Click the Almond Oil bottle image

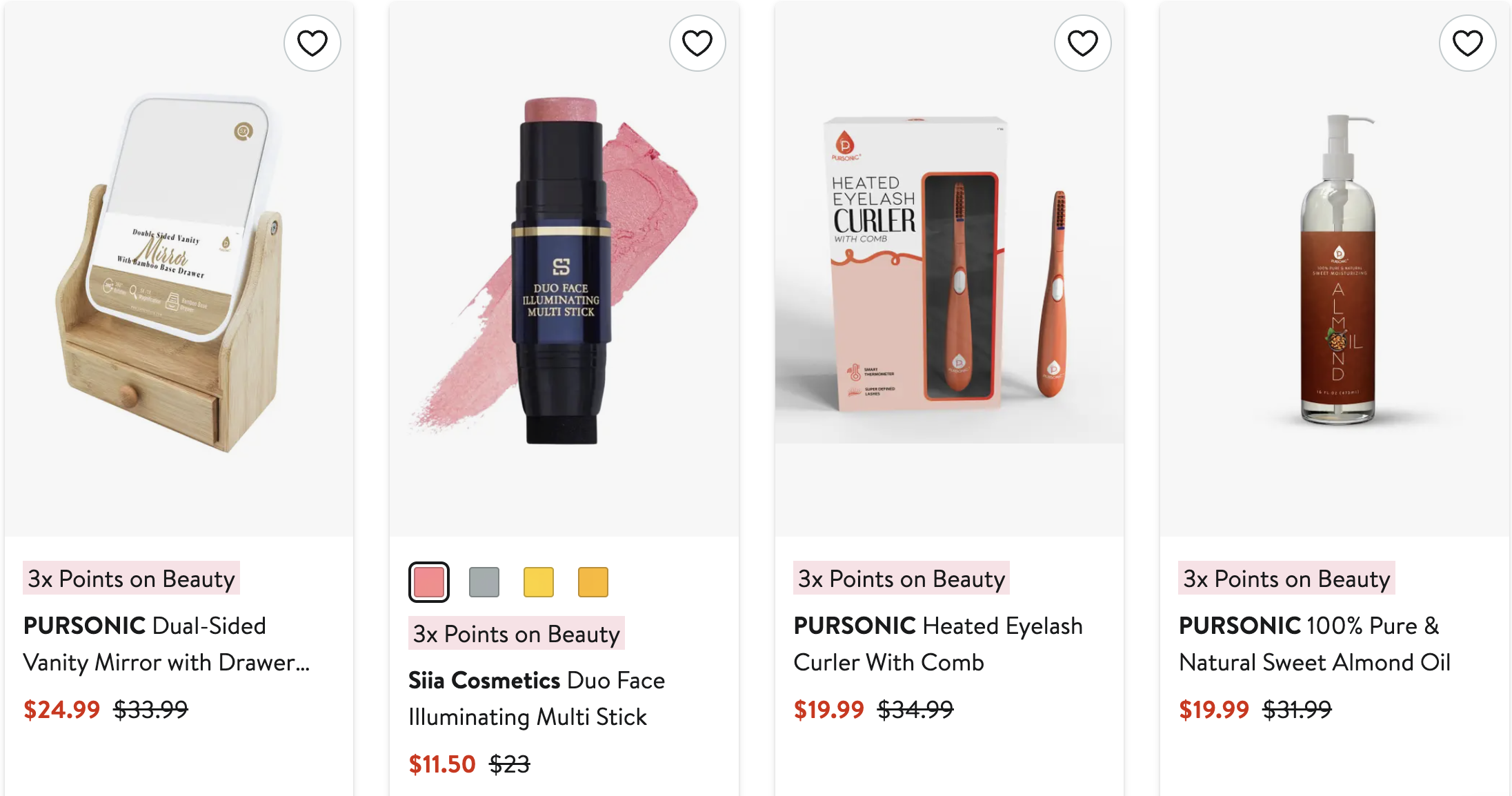point(1337,276)
